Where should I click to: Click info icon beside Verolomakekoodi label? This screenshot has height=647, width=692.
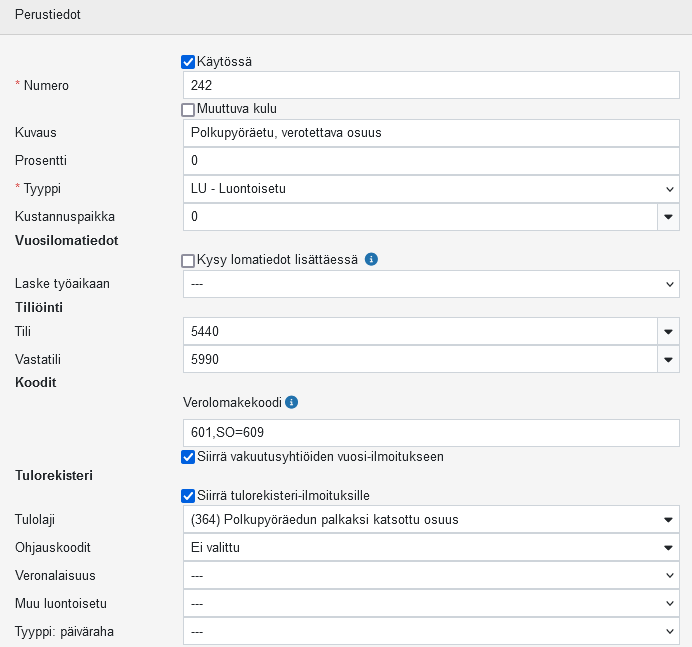pyautogui.click(x=292, y=402)
